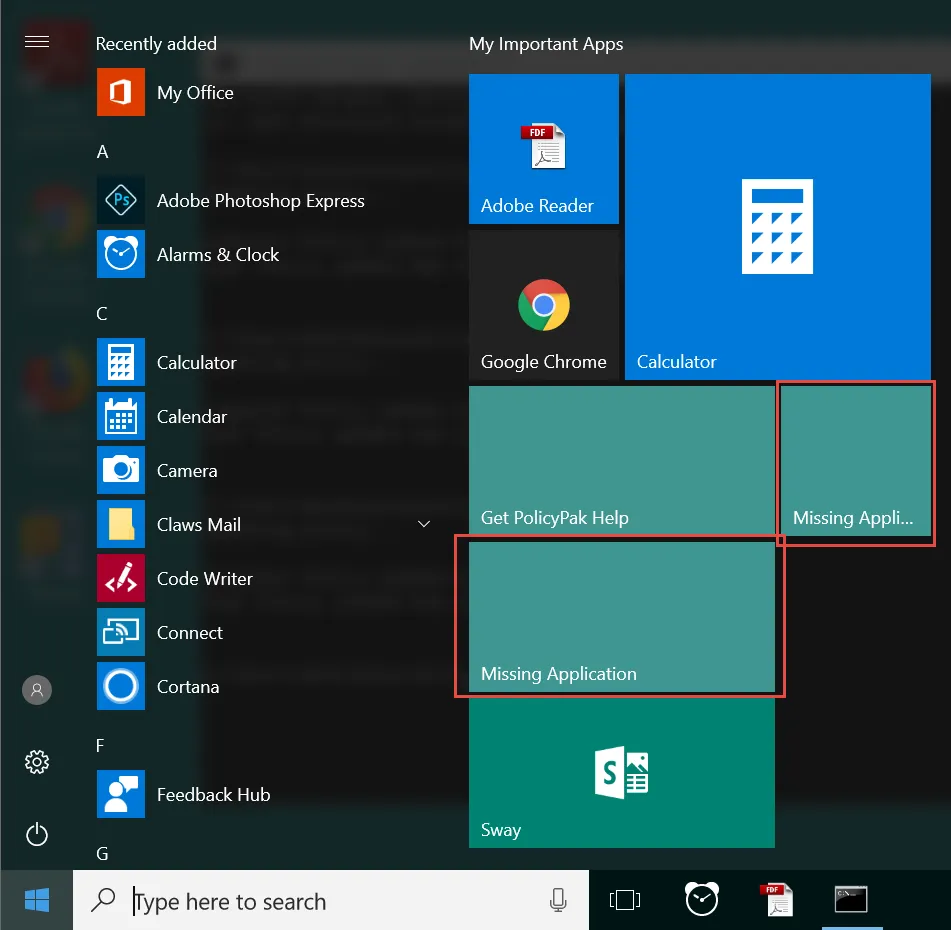The width and height of the screenshot is (951, 930).
Task: Open Alarms & Clock taskbar icon
Action: (702, 900)
